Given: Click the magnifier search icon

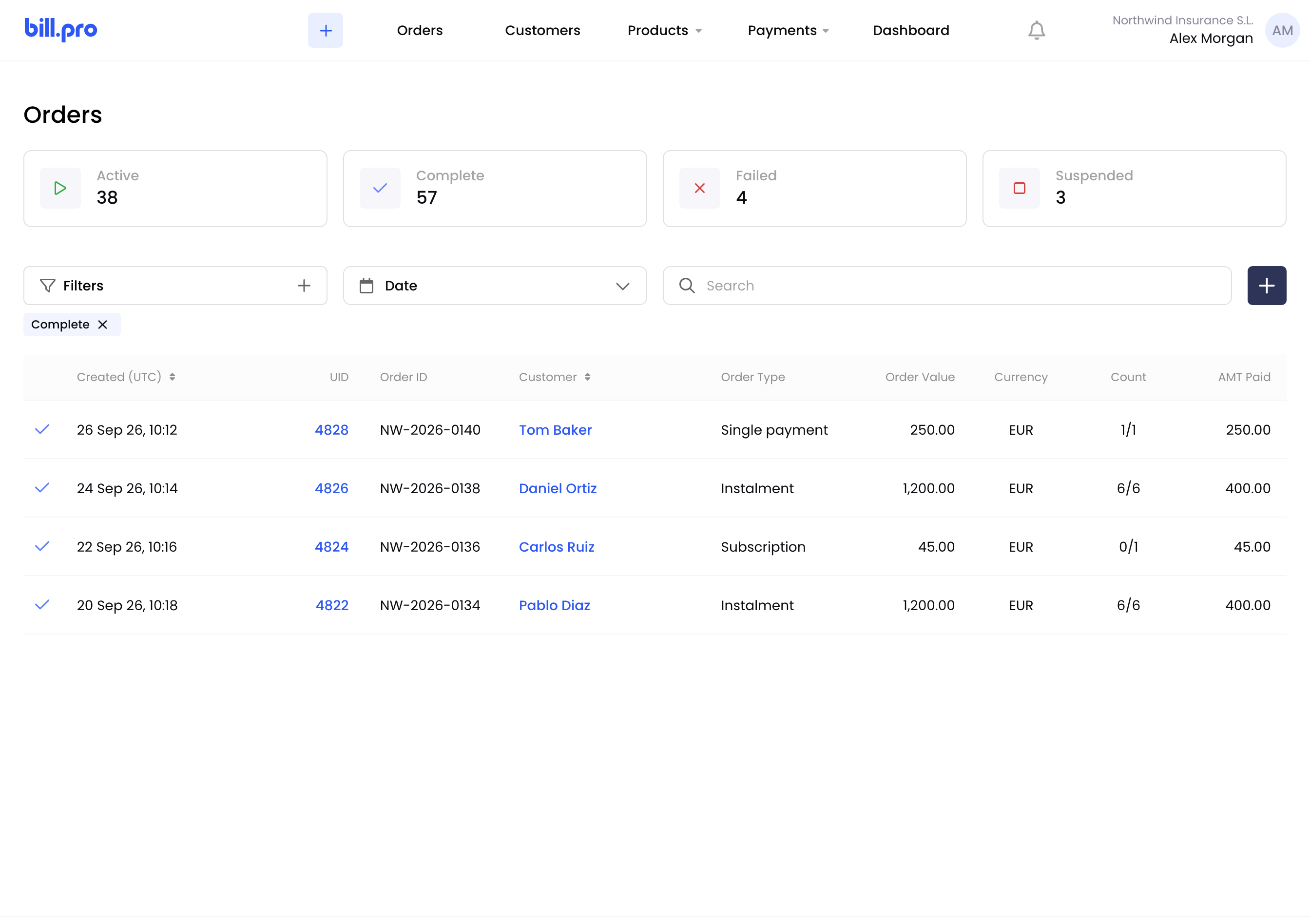Looking at the screenshot, I should [x=687, y=285].
